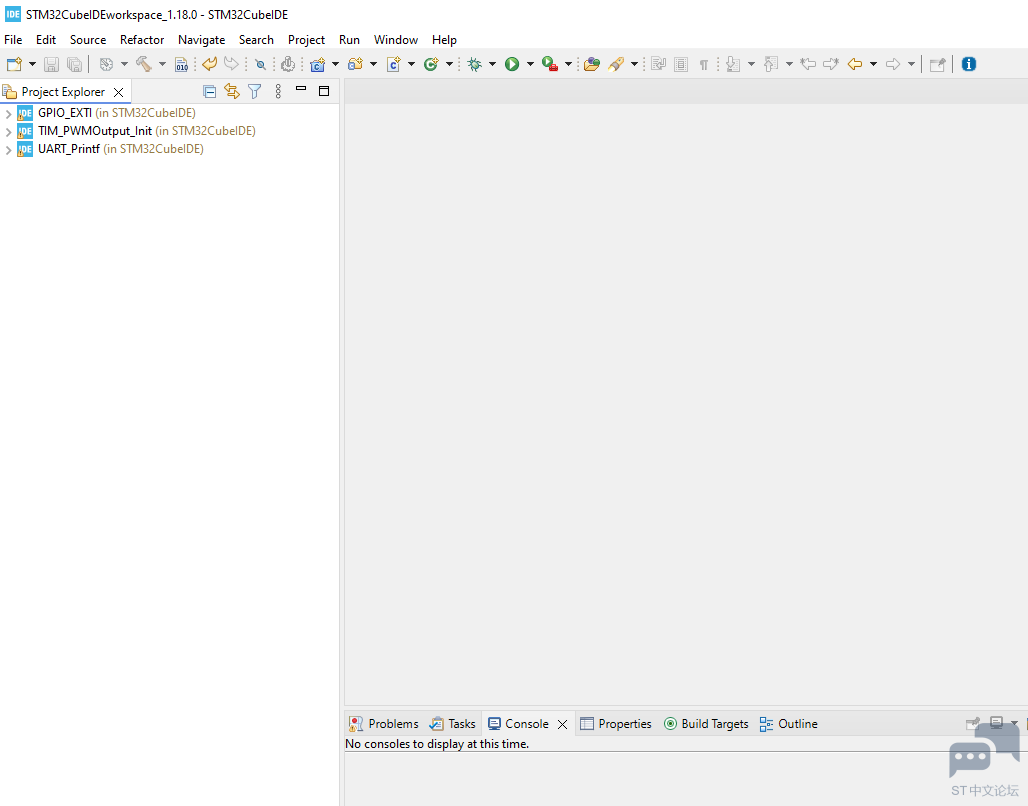
Task: Click the New file toolbar icon
Action: [14, 64]
